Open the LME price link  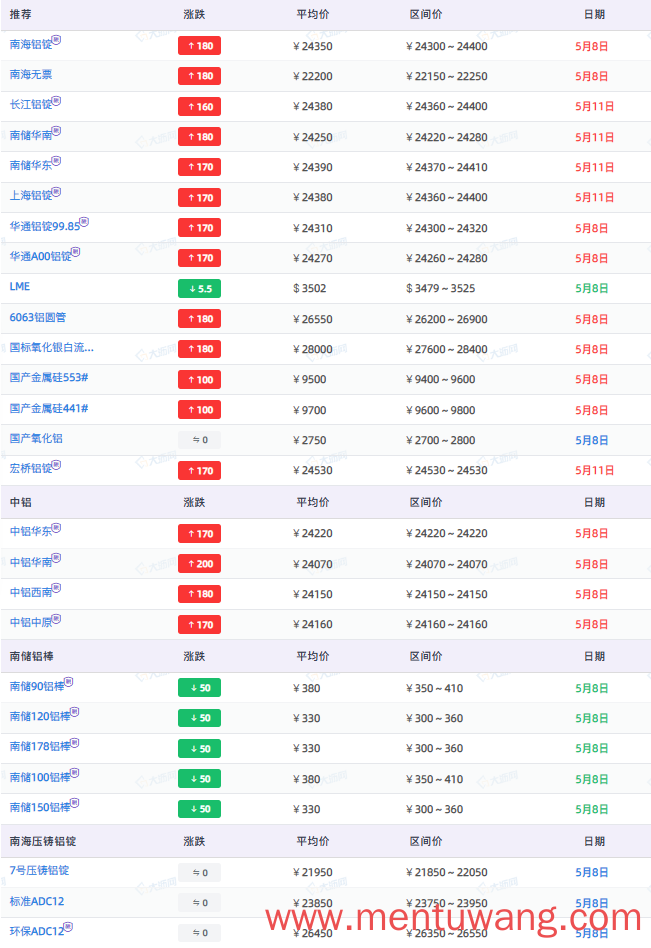(20, 287)
